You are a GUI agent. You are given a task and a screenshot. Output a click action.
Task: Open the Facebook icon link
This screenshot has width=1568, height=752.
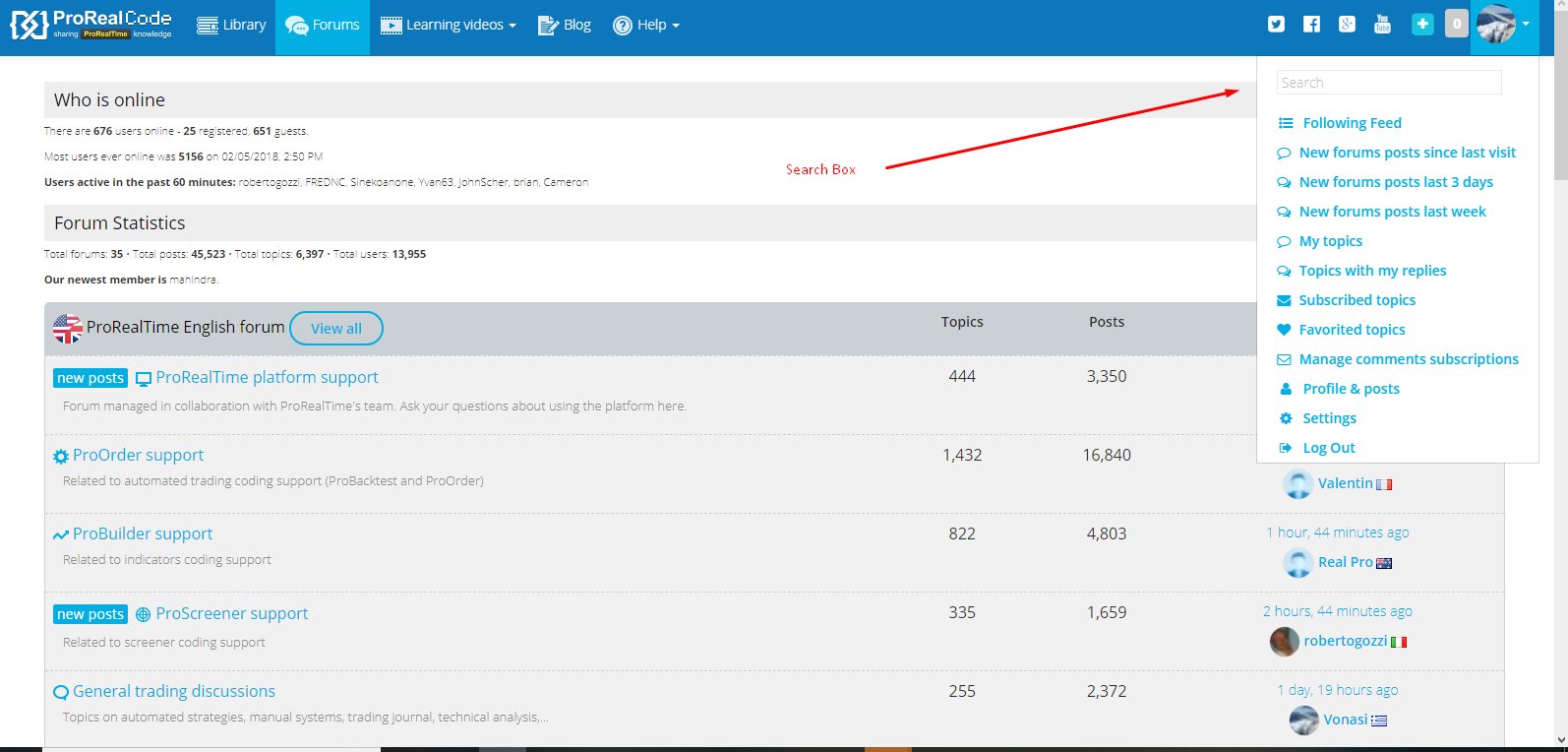[1311, 25]
